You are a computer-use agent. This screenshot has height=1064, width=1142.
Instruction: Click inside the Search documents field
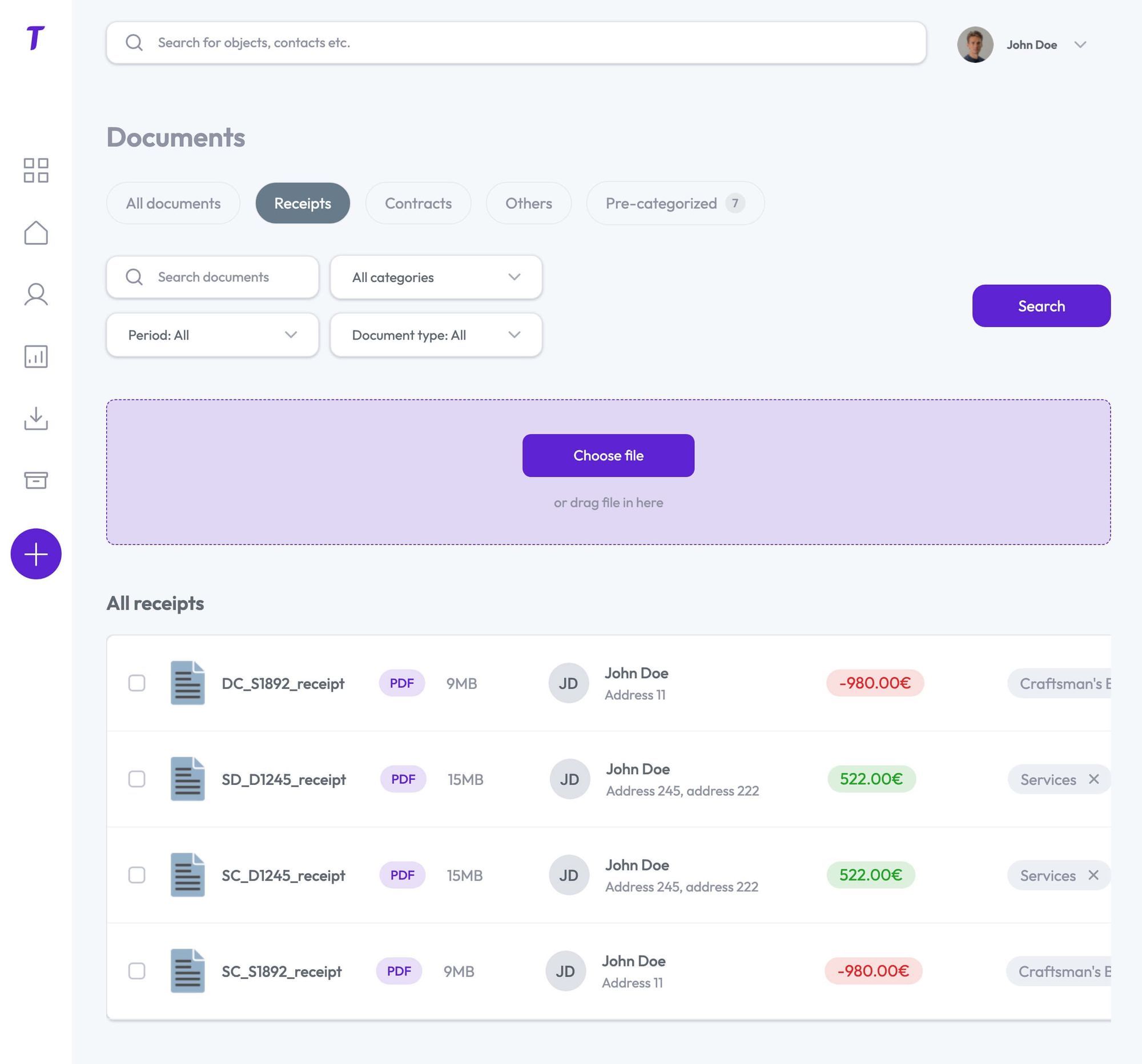click(212, 277)
